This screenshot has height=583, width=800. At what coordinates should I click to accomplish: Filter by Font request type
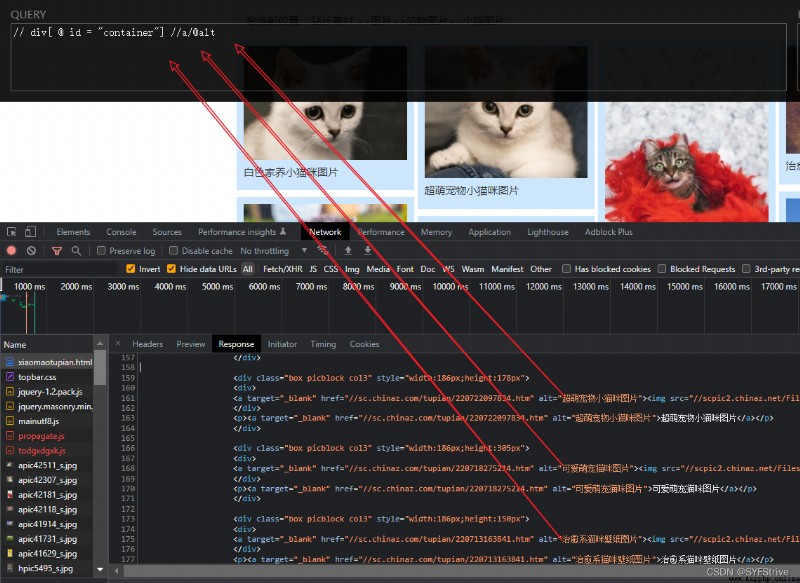click(x=405, y=269)
